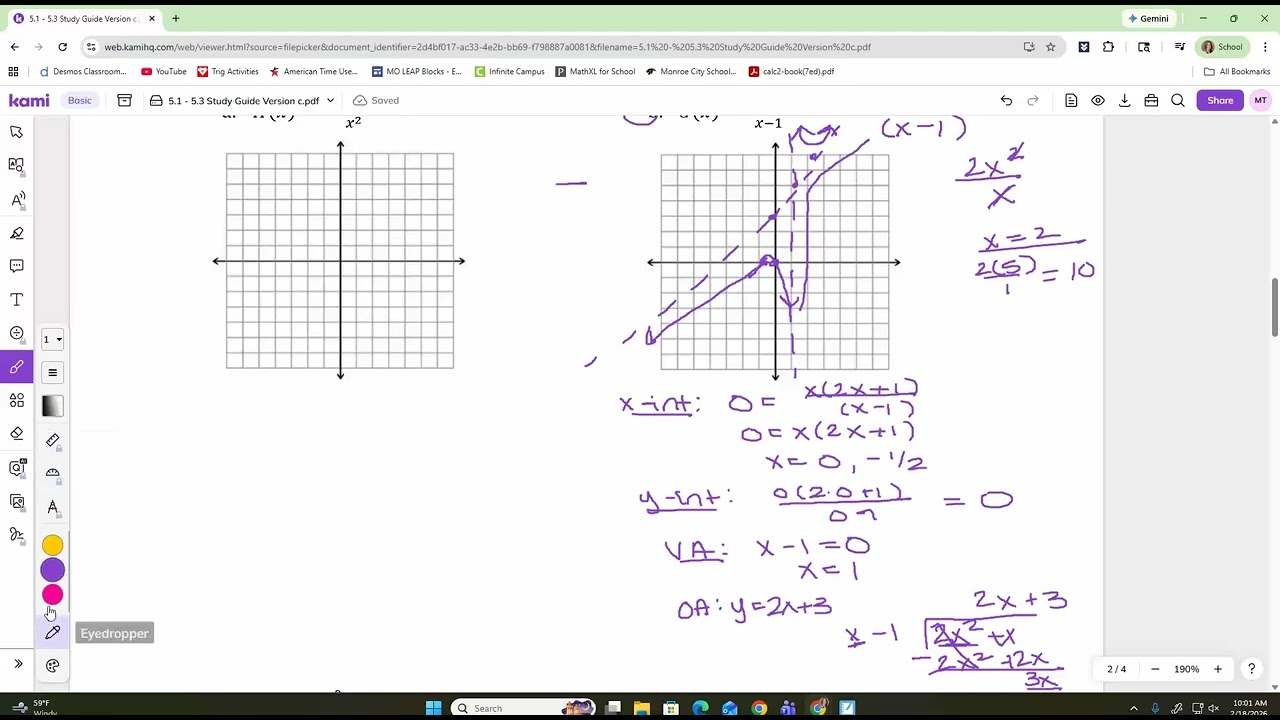This screenshot has height=720, width=1280.
Task: Expand the left toolbar with double chevron
Action: pyautogui.click(x=18, y=664)
